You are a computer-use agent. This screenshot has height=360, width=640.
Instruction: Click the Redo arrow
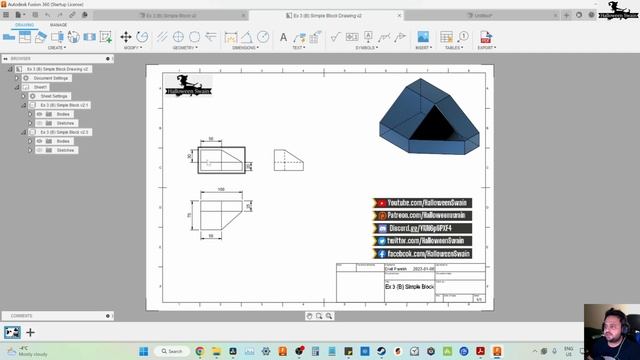(60, 15)
